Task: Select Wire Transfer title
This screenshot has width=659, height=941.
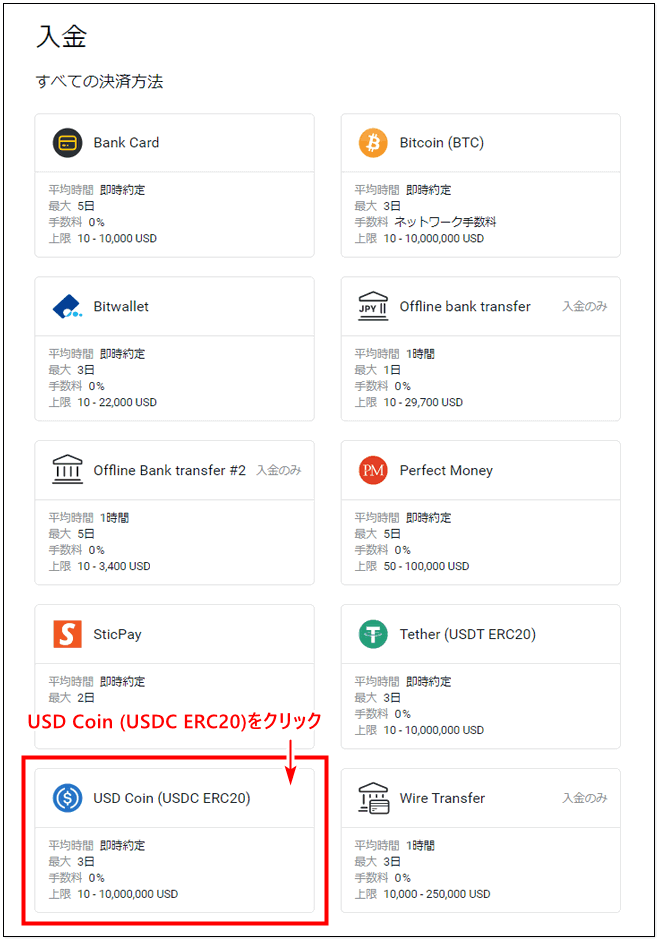Action: tap(442, 798)
